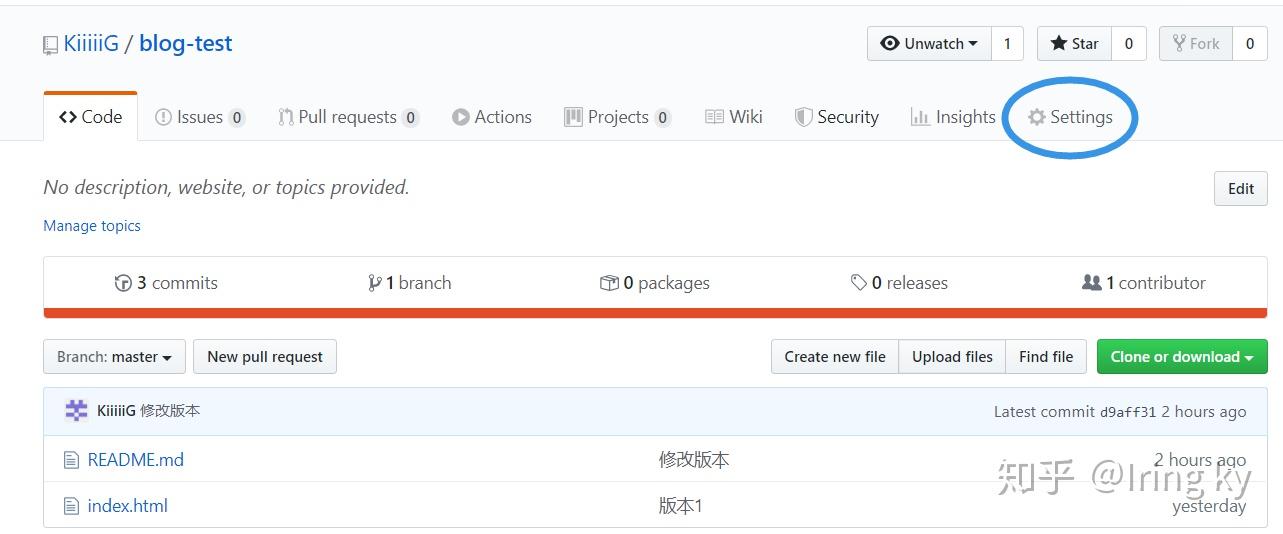Open the 0 releases page
Viewport: 1283px width, 534px height.
pos(899,283)
